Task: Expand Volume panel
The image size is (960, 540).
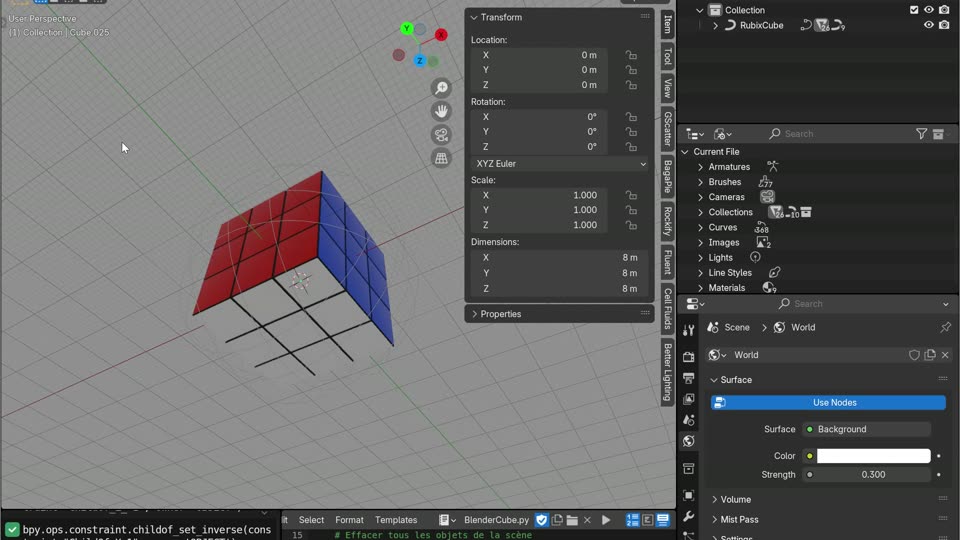Action: 714,500
